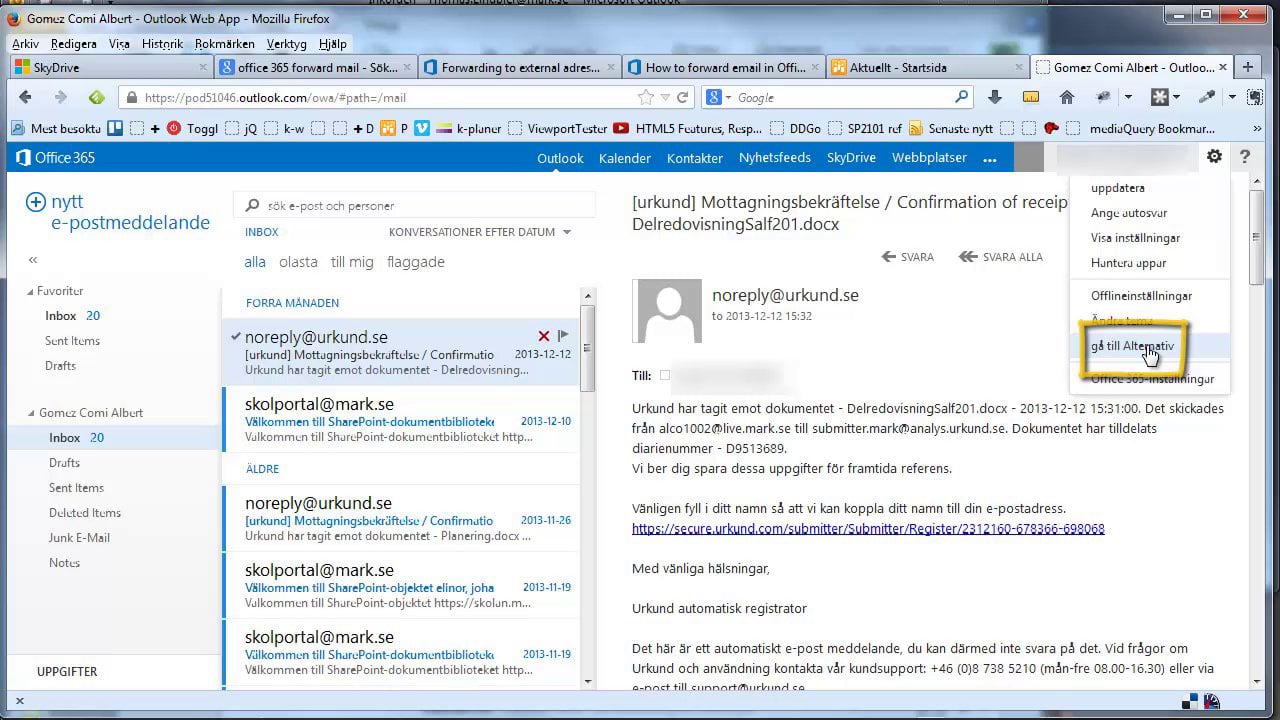Select Visa inställningar in settings menu
Screen dimensions: 1280x720
(x=1135, y=238)
